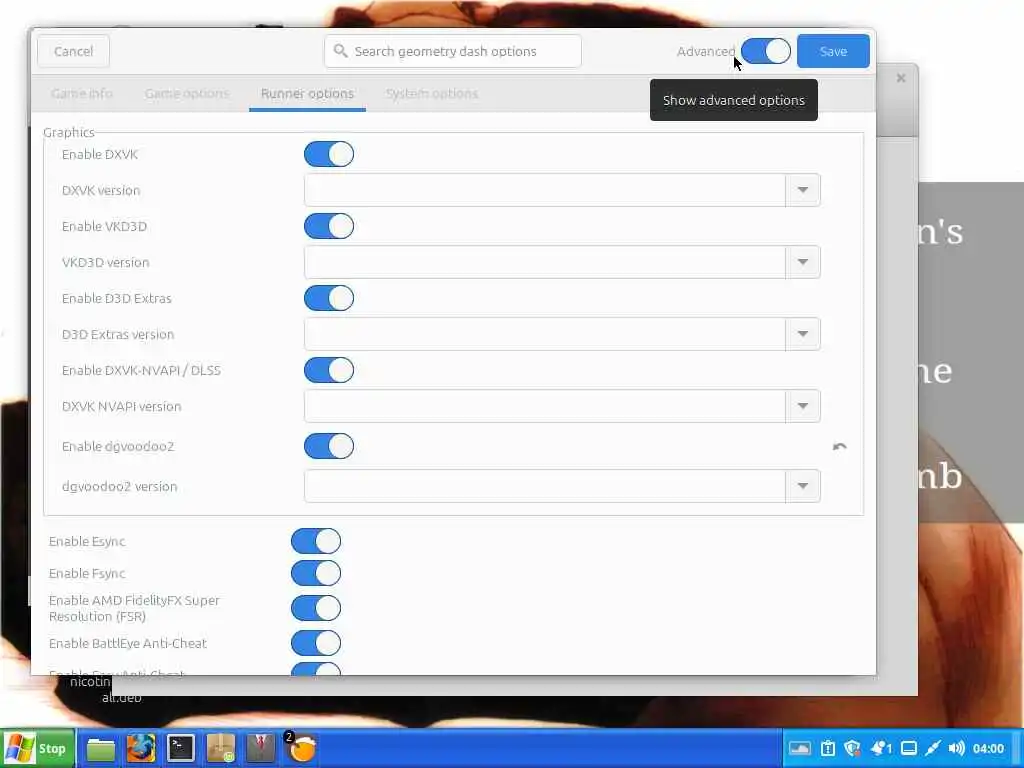
Task: Toggle Enable DXVK switch
Action: (329, 154)
